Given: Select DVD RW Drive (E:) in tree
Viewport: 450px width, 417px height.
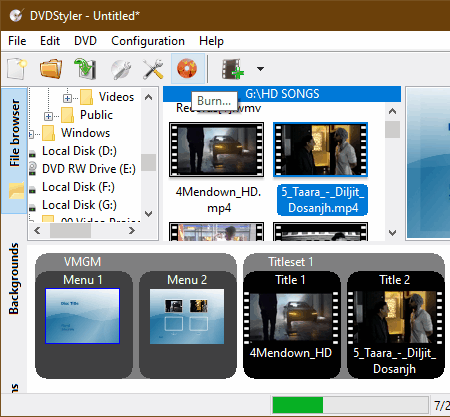Looking at the screenshot, I should pos(89,169).
